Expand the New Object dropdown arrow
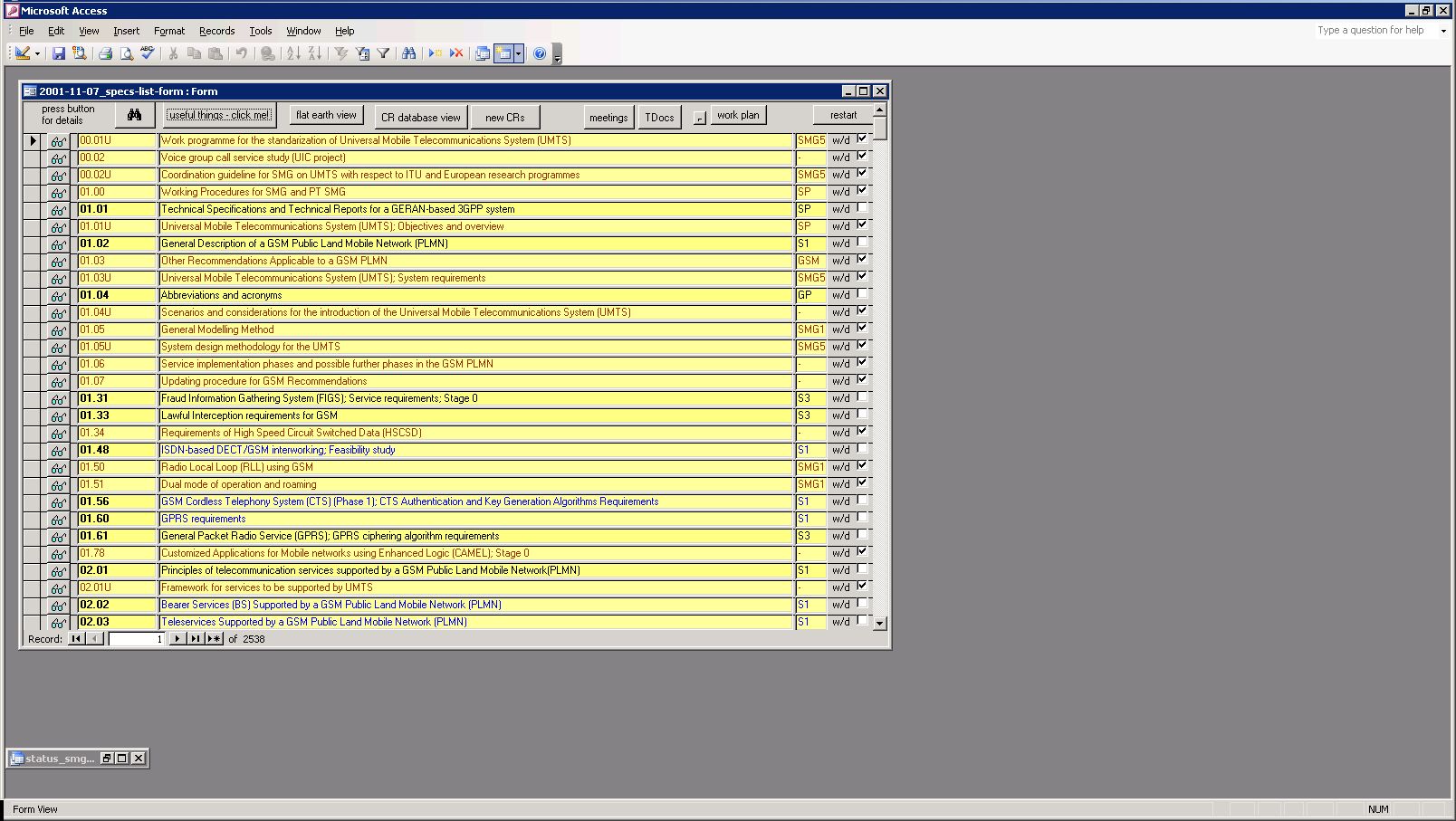The height and width of the screenshot is (821, 1456). 518,53
